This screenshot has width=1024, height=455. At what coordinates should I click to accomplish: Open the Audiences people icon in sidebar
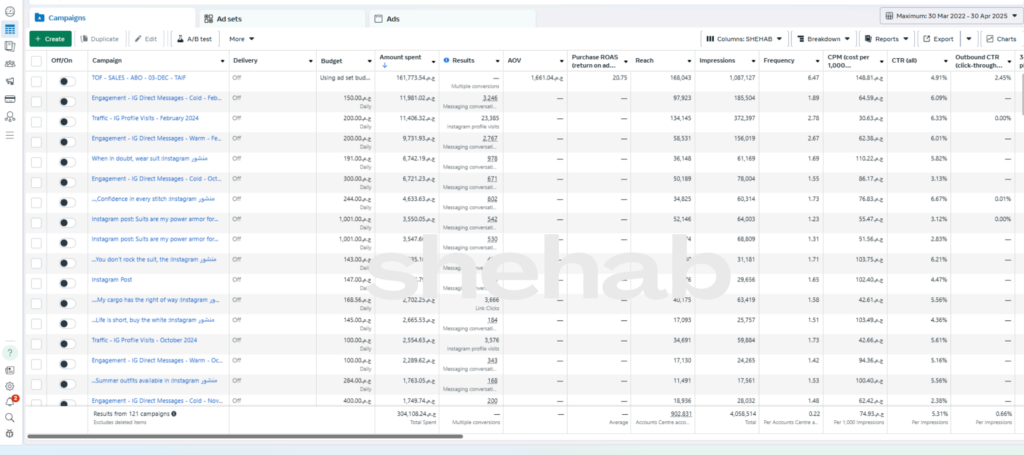pos(10,63)
